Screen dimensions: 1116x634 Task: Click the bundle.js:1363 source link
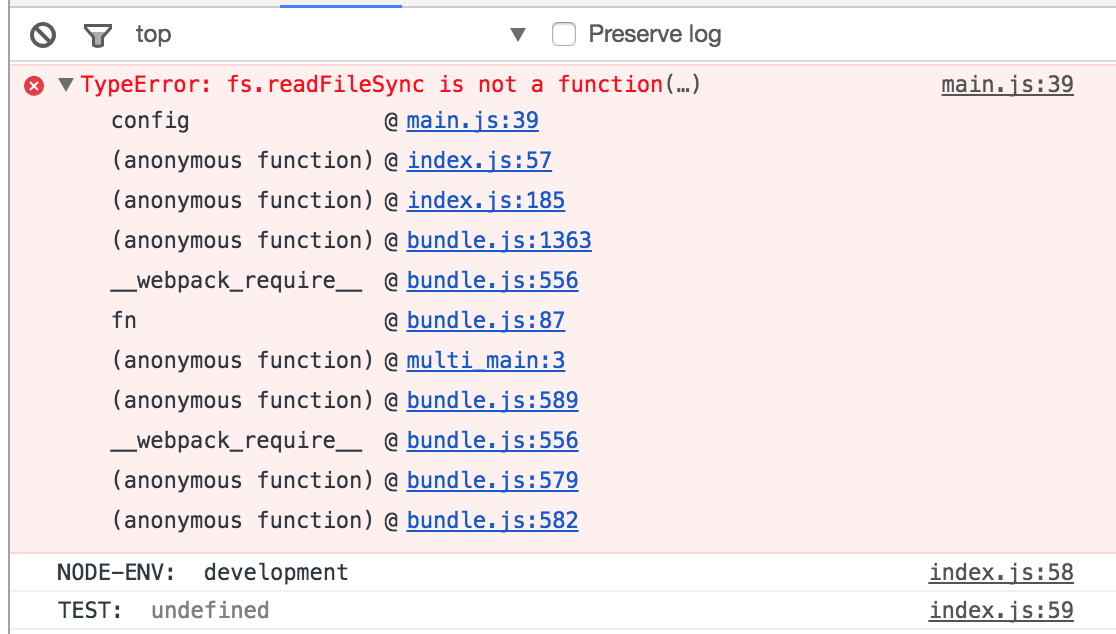pyautogui.click(x=499, y=241)
